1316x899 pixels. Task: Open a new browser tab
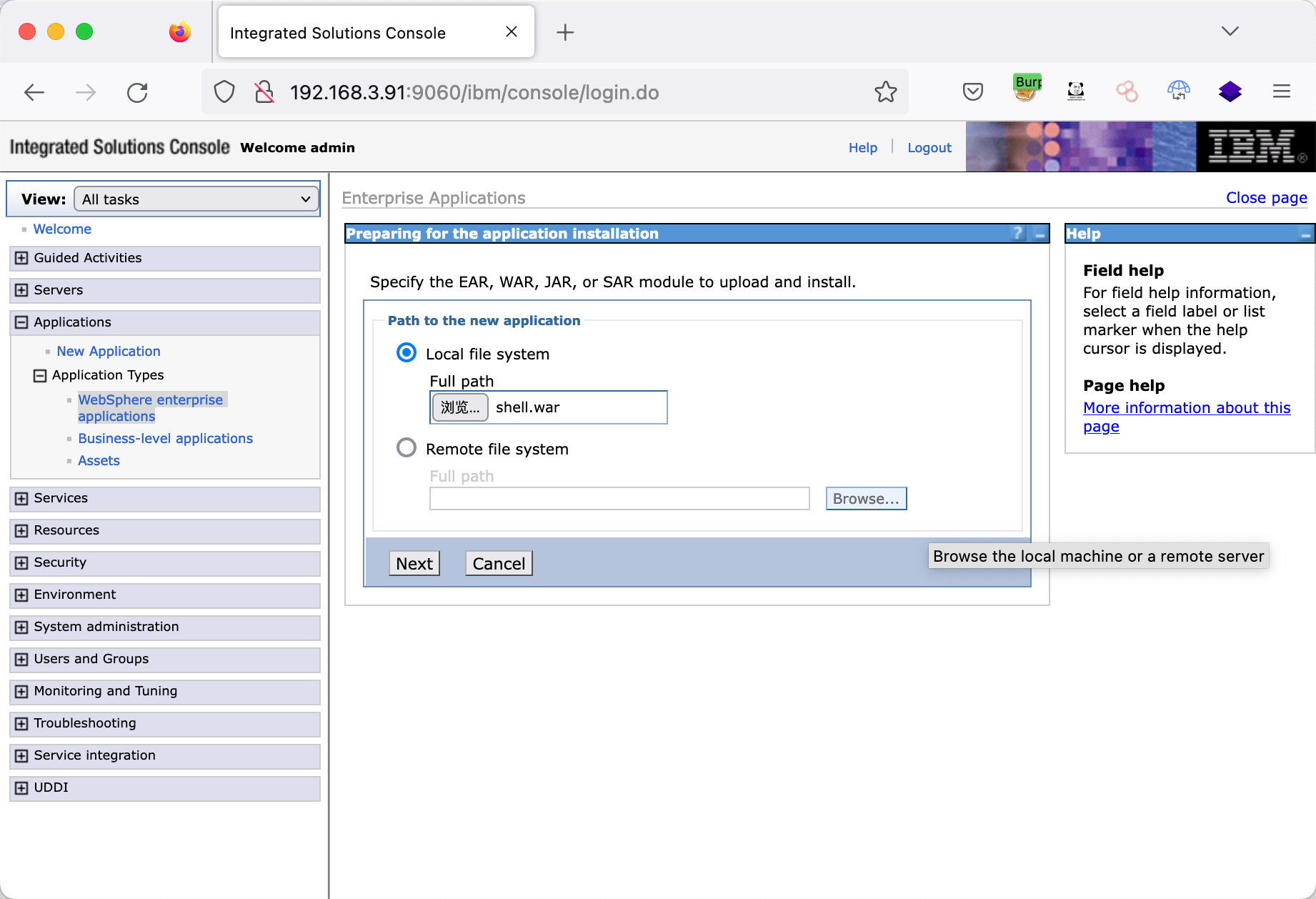[x=564, y=32]
